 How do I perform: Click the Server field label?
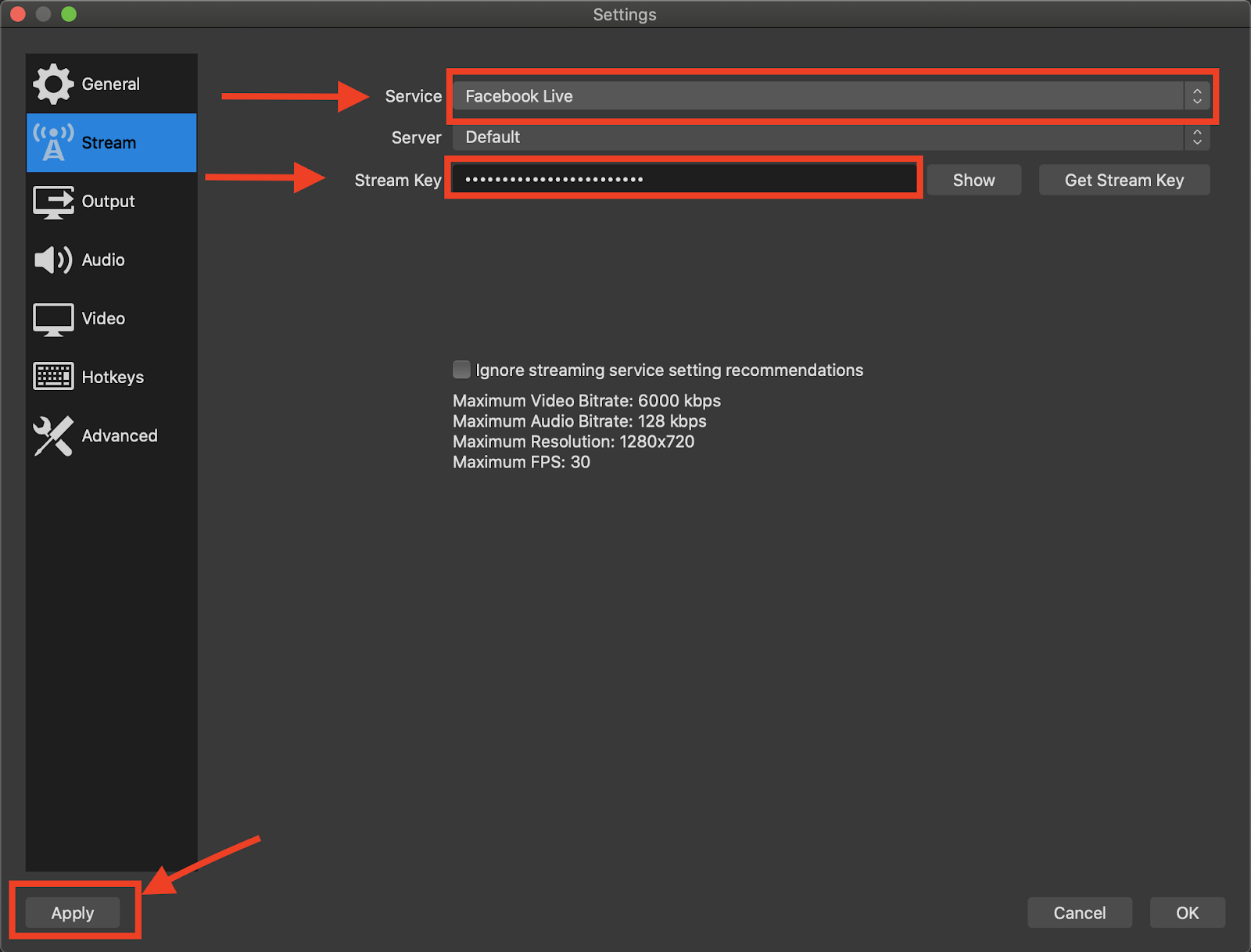click(417, 138)
